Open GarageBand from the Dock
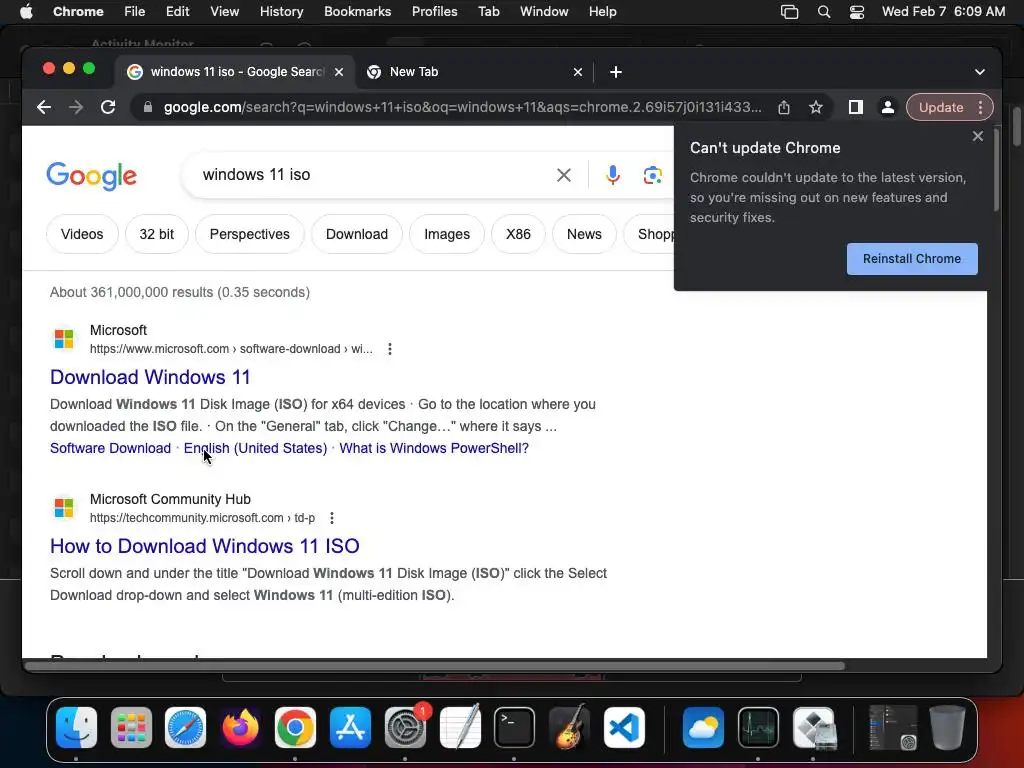 (x=569, y=727)
